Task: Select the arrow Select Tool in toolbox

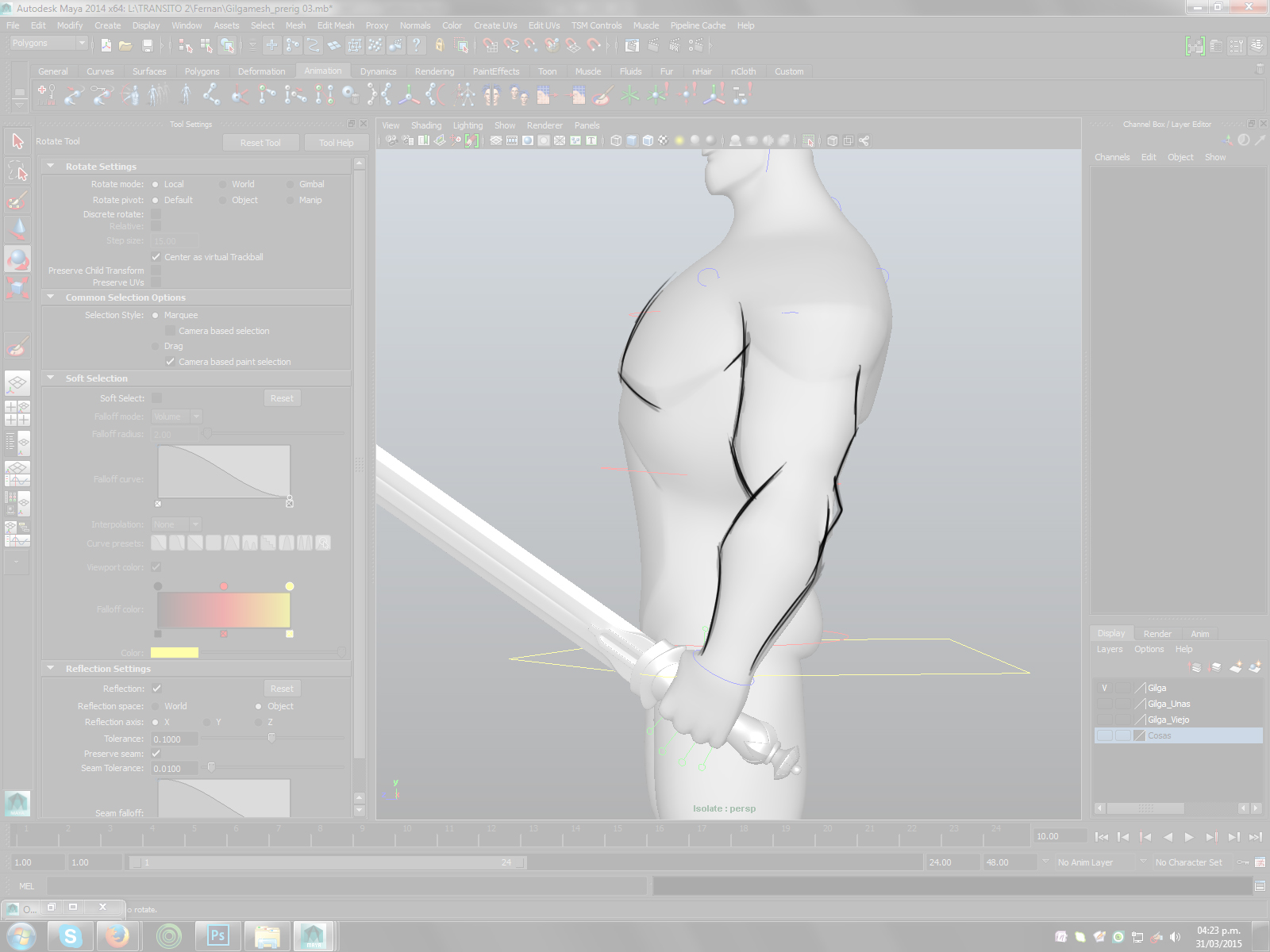Action: click(x=17, y=141)
